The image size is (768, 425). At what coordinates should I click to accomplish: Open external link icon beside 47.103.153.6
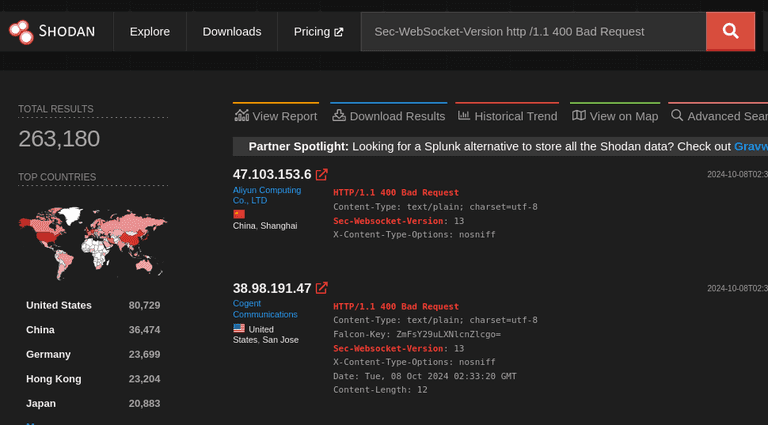[322, 174]
